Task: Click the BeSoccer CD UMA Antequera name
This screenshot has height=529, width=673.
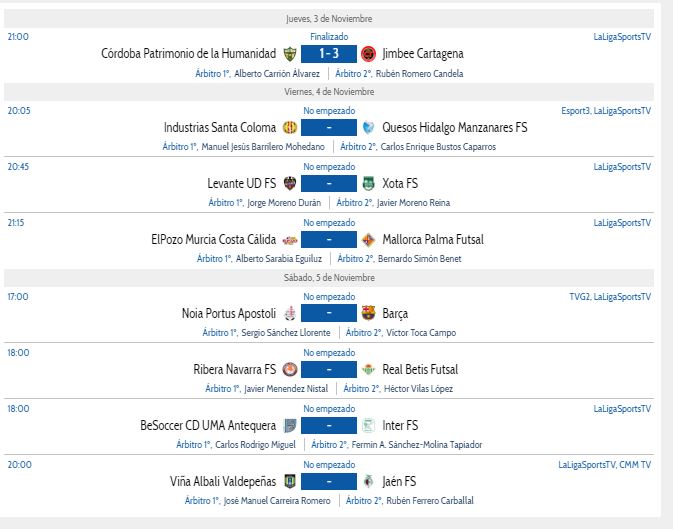Action: 208,425
